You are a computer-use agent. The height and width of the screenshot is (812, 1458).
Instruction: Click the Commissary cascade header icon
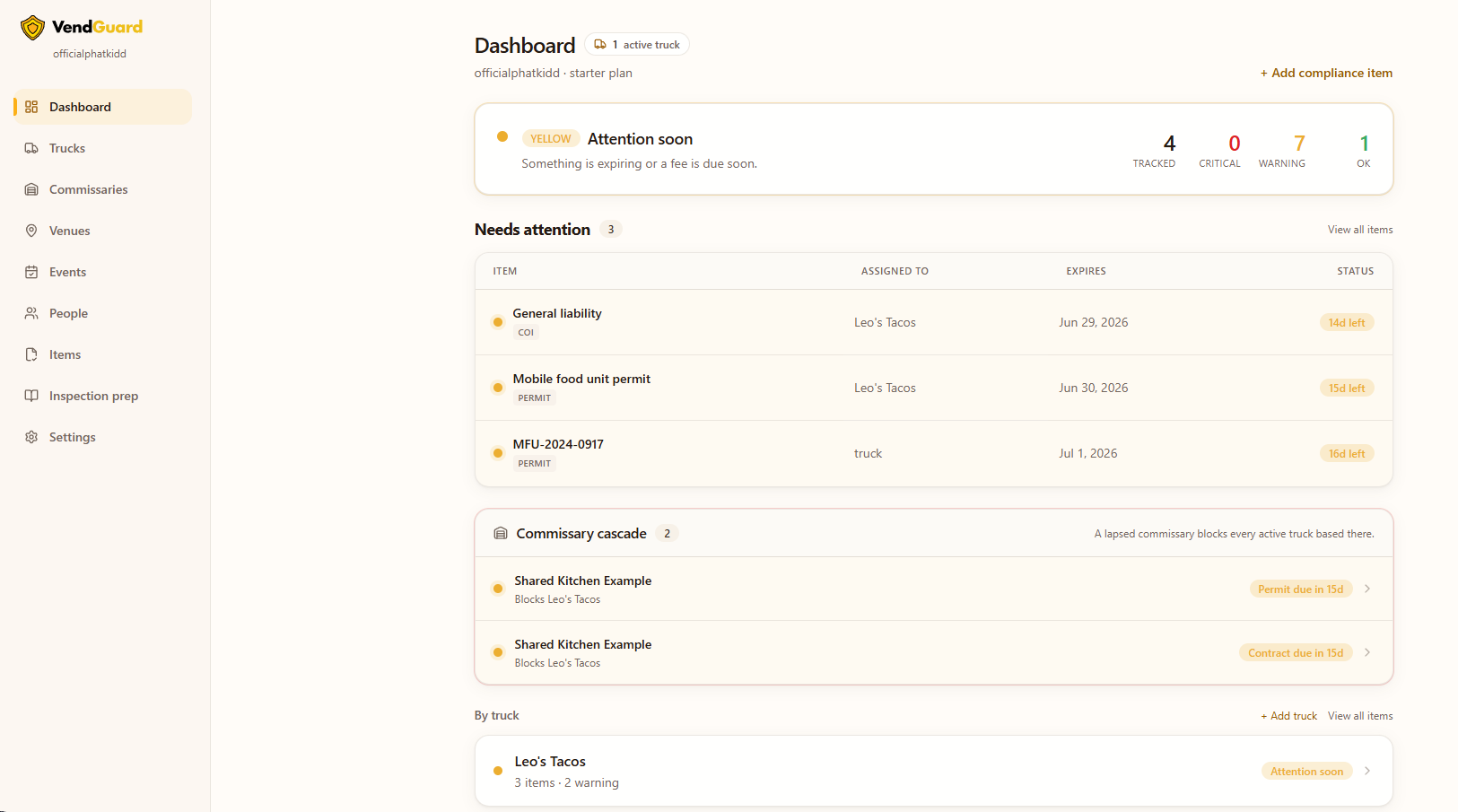coord(501,533)
